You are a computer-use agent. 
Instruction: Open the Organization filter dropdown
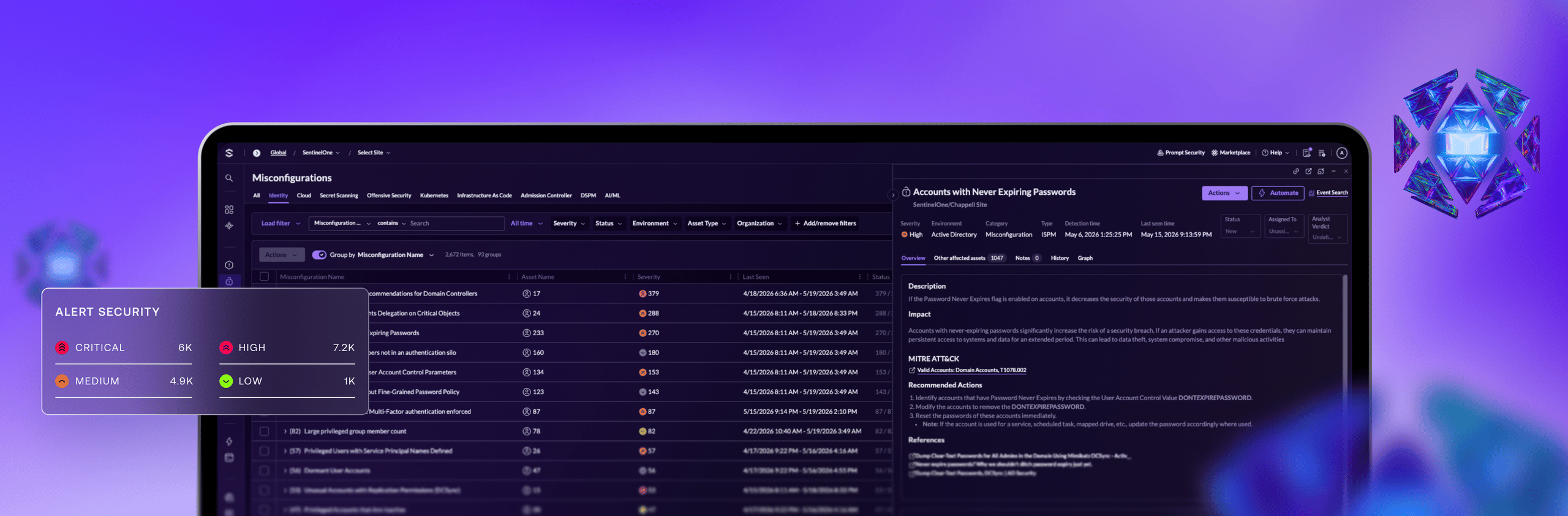tap(759, 224)
